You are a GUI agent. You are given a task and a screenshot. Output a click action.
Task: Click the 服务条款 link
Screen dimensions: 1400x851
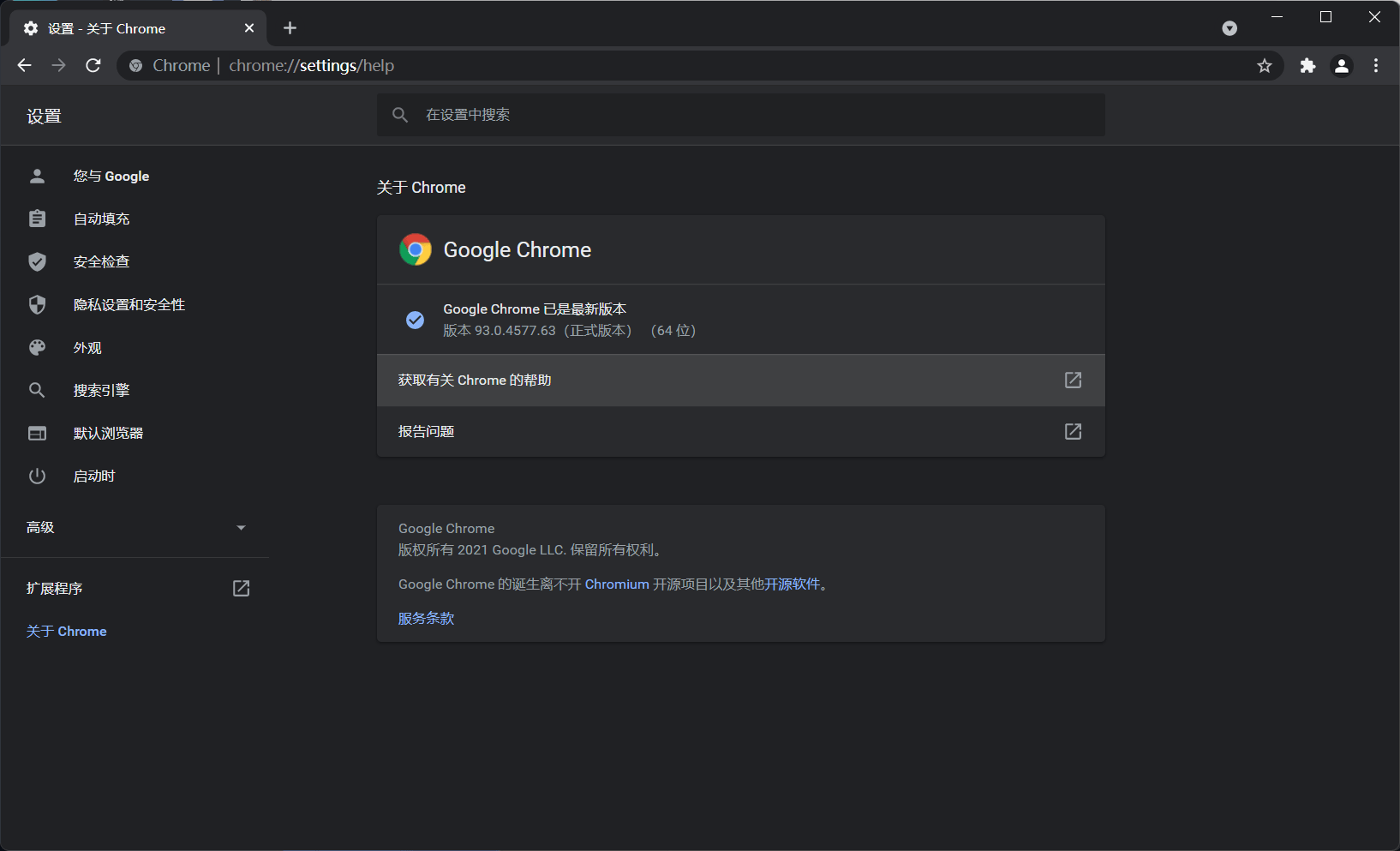426,618
